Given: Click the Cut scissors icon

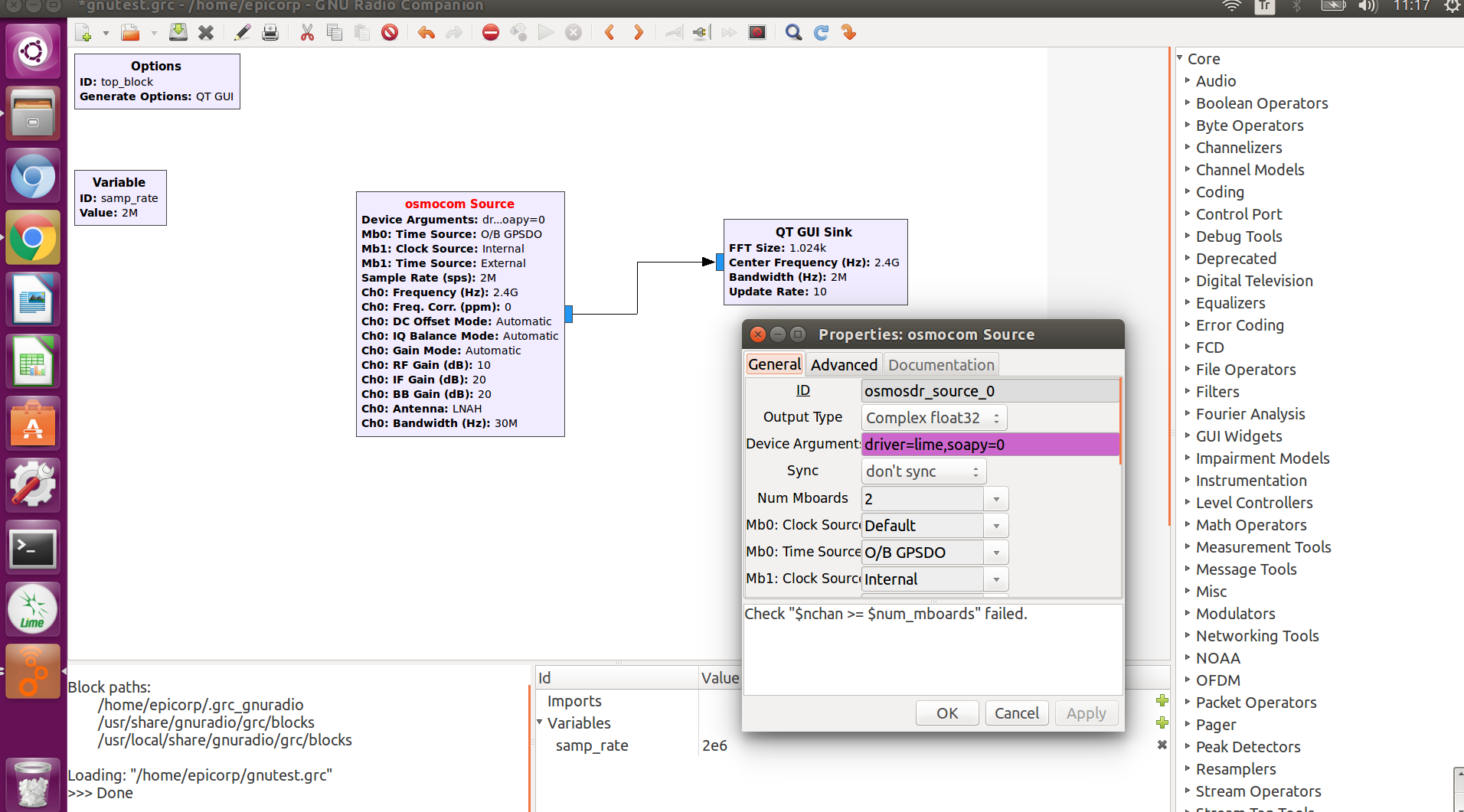Looking at the screenshot, I should point(307,32).
